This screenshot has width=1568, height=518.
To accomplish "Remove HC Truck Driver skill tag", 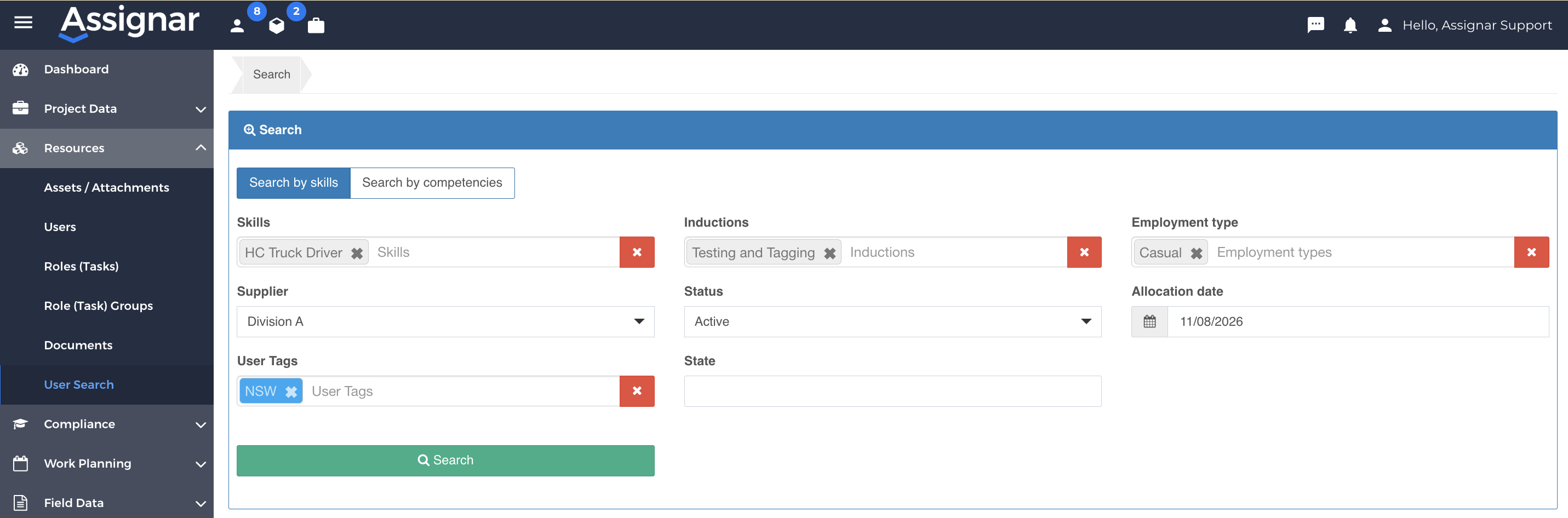I will [357, 253].
